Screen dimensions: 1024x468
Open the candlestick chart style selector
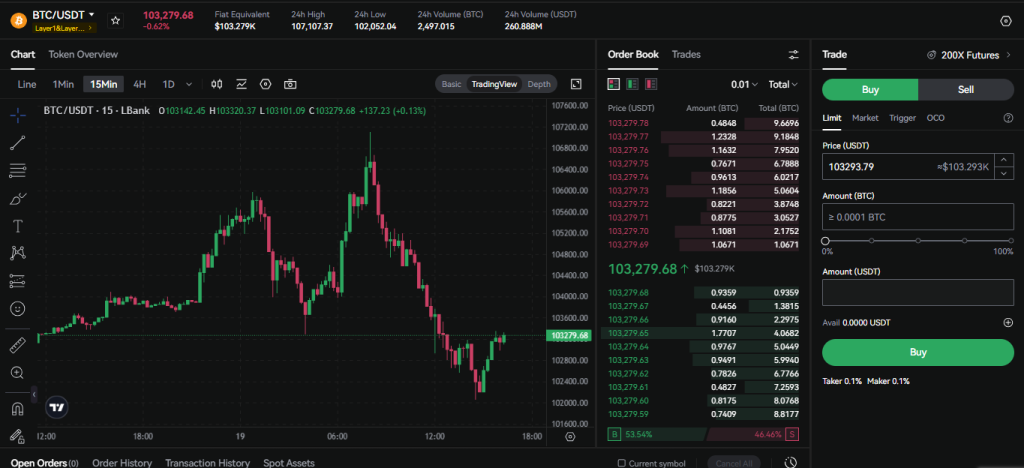click(x=217, y=84)
